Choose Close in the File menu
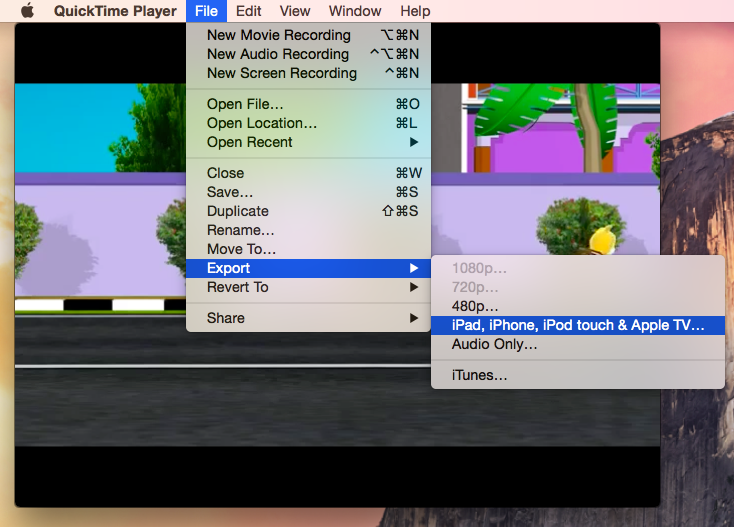The height and width of the screenshot is (527, 734). point(308,173)
